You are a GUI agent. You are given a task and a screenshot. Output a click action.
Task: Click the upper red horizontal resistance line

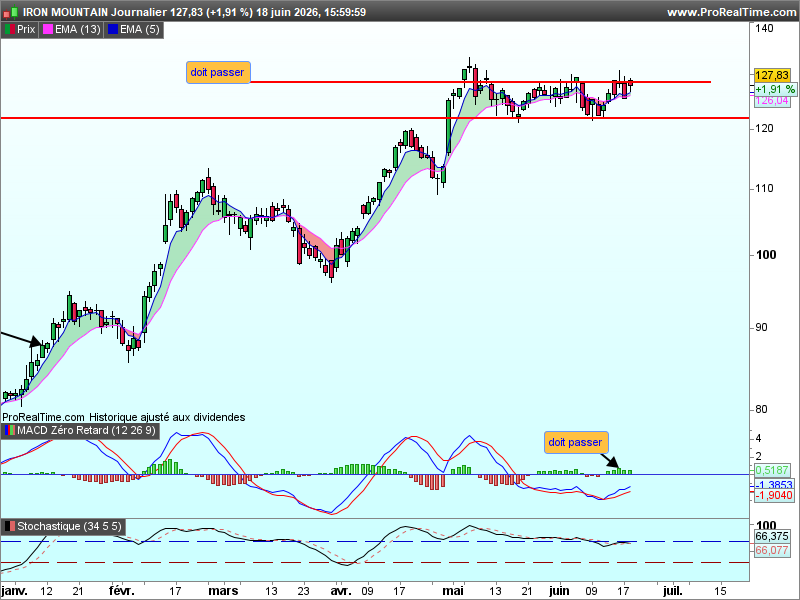coord(480,82)
